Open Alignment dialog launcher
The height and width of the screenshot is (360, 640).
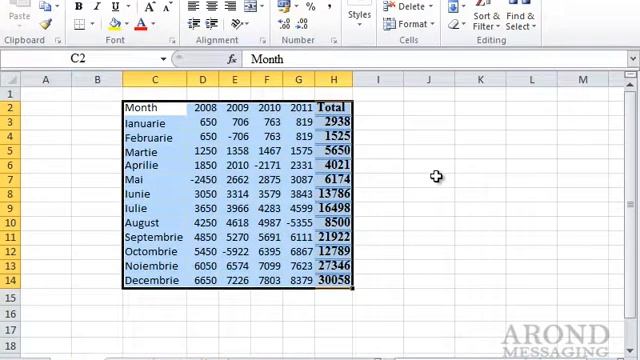(263, 40)
